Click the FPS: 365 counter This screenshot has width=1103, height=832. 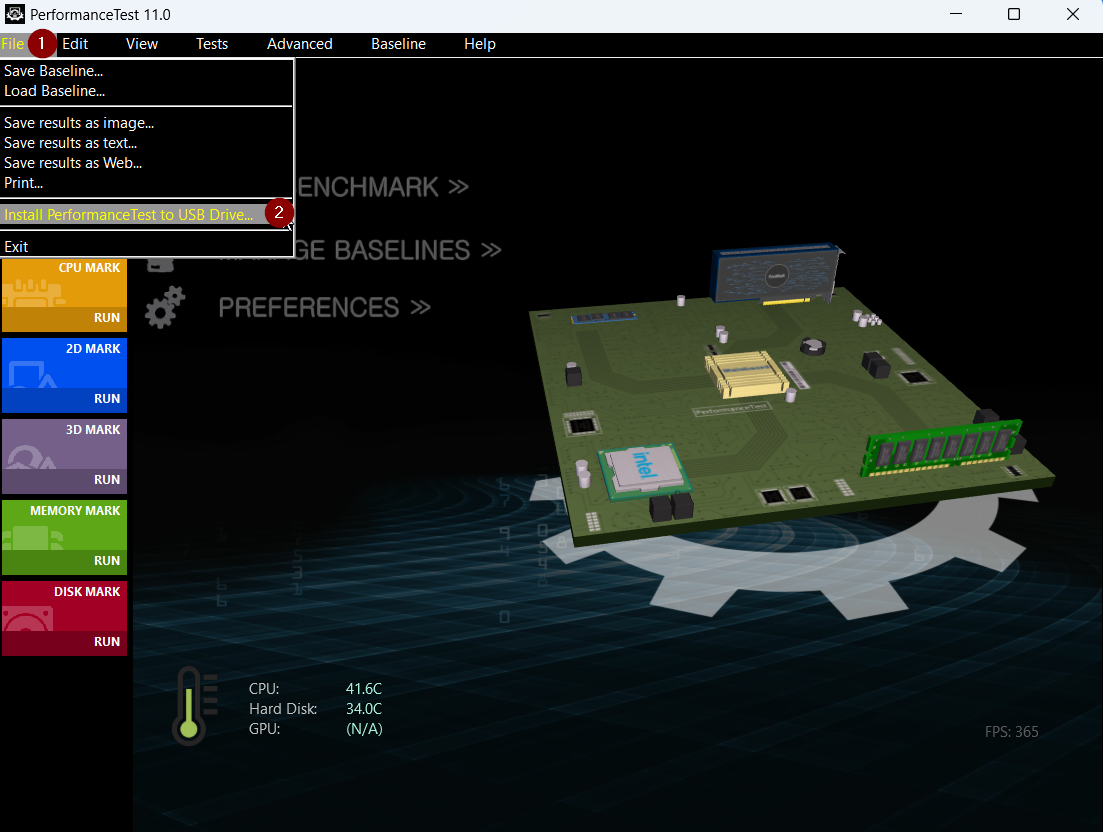point(1012,732)
